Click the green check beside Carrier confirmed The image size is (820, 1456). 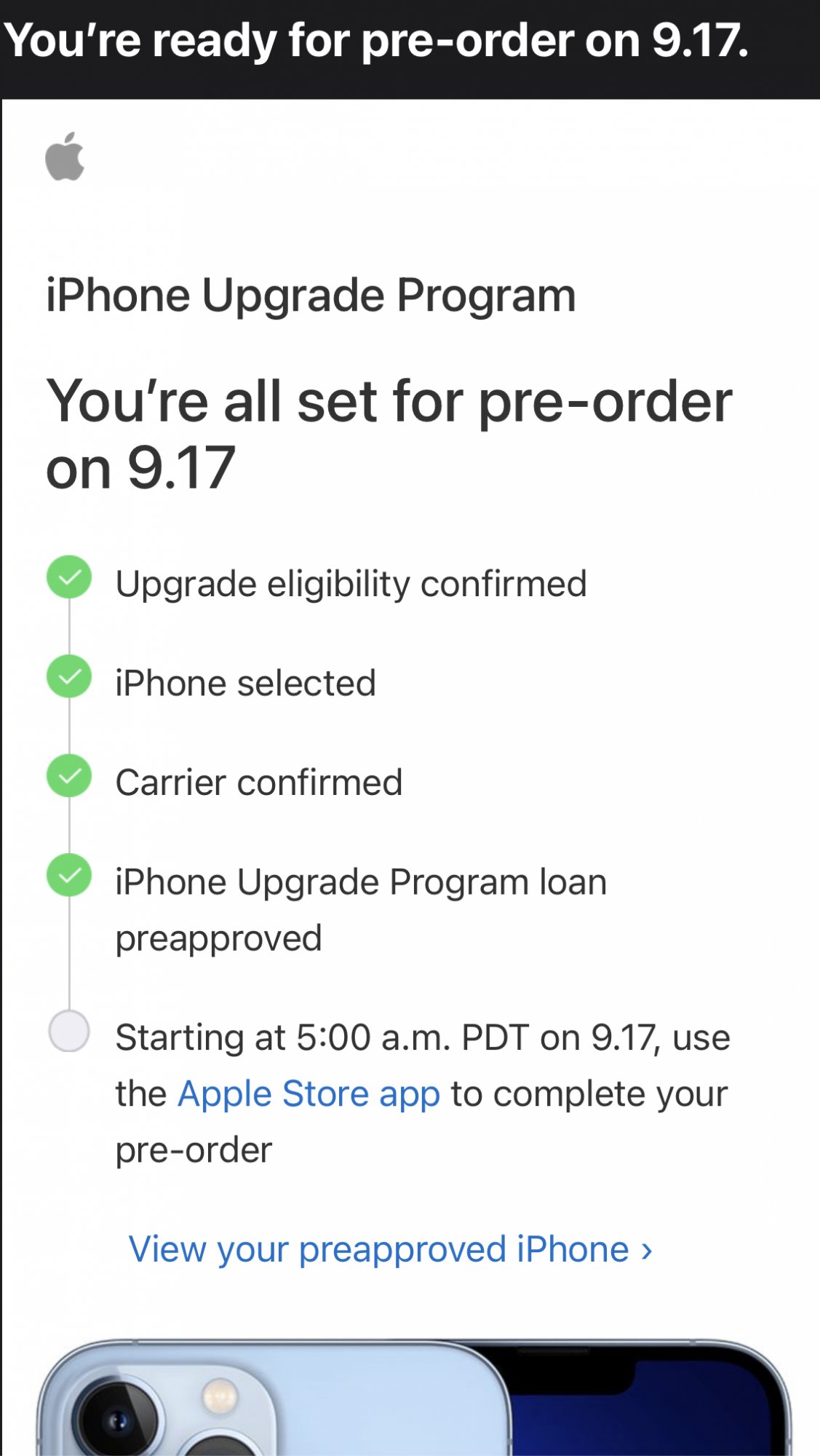(69, 775)
